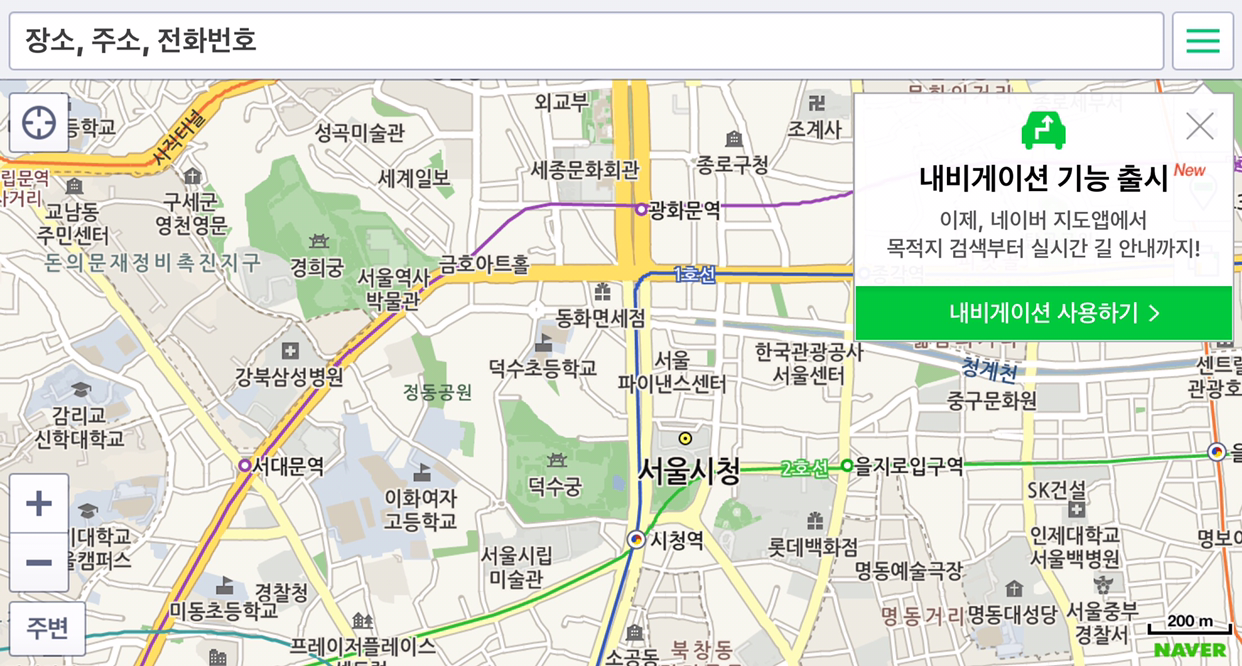Click the 한국관광공사 서울센터 label
The width and height of the screenshot is (1242, 666).
(x=809, y=364)
